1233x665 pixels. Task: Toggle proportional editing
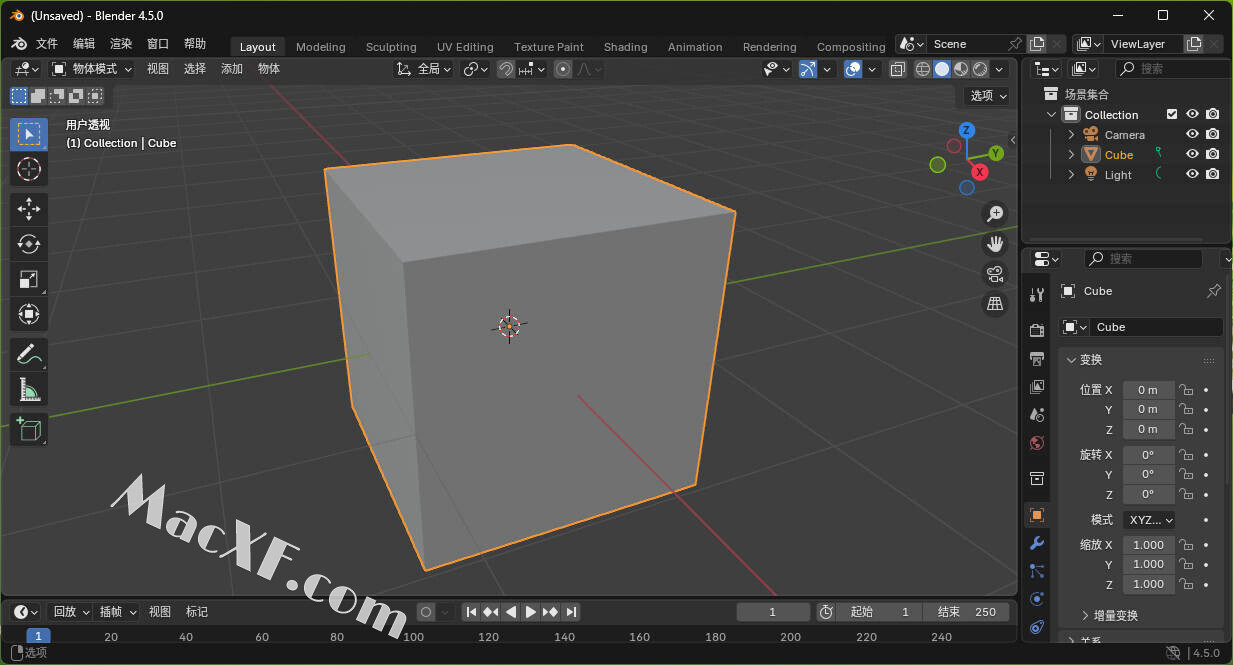(x=563, y=69)
